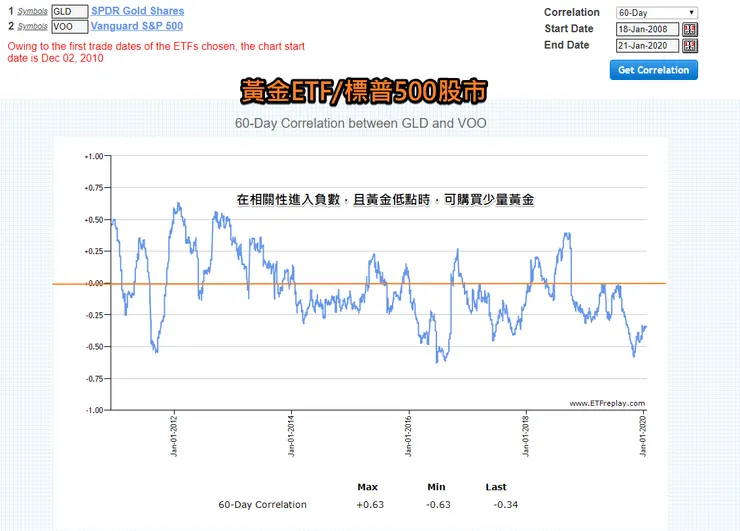The width and height of the screenshot is (740, 531).
Task: Open the Vanguard S&P 500 link
Action: pos(137,26)
